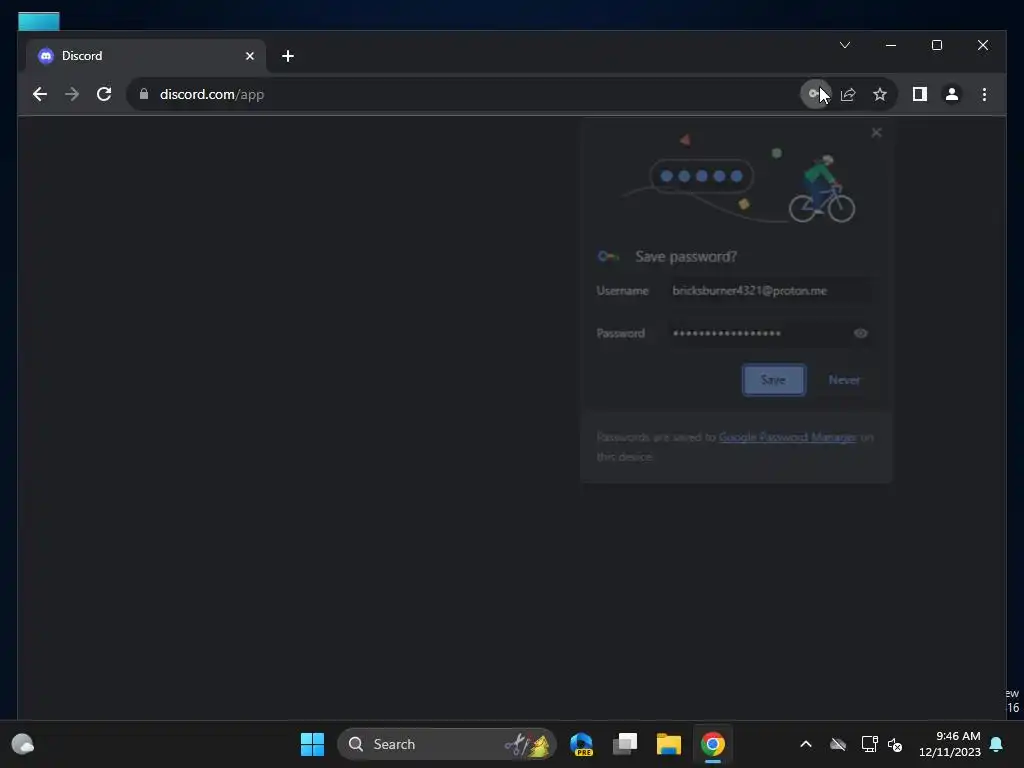Click the browser back arrow
This screenshot has height=768, width=1024.
pyautogui.click(x=40, y=94)
